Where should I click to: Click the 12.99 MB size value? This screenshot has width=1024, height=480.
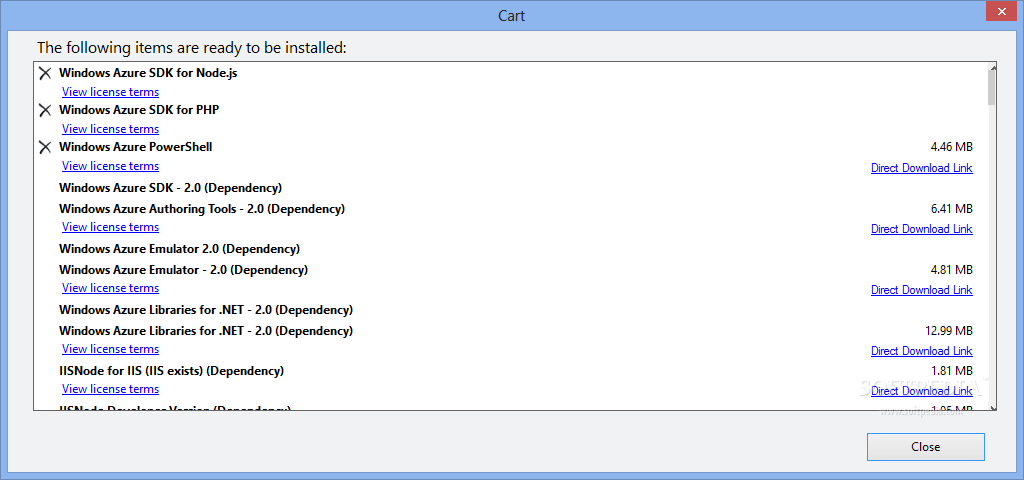(x=949, y=330)
